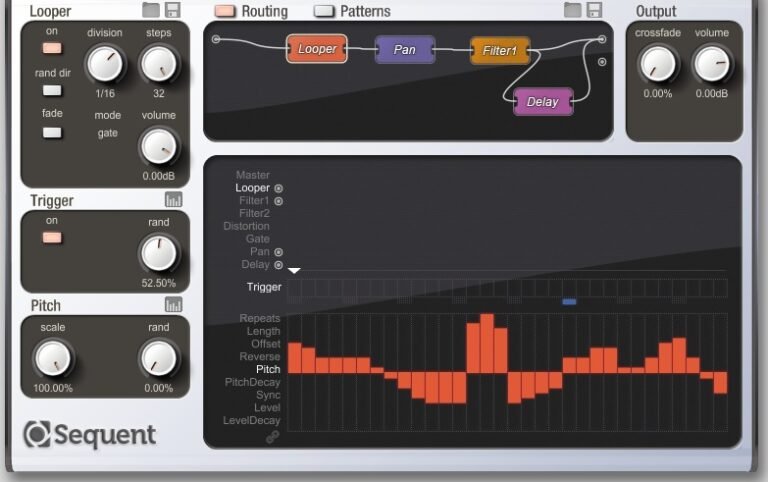Open Pitch section sequencer bars icon
Viewport: 768px width, 482px height.
(173, 305)
